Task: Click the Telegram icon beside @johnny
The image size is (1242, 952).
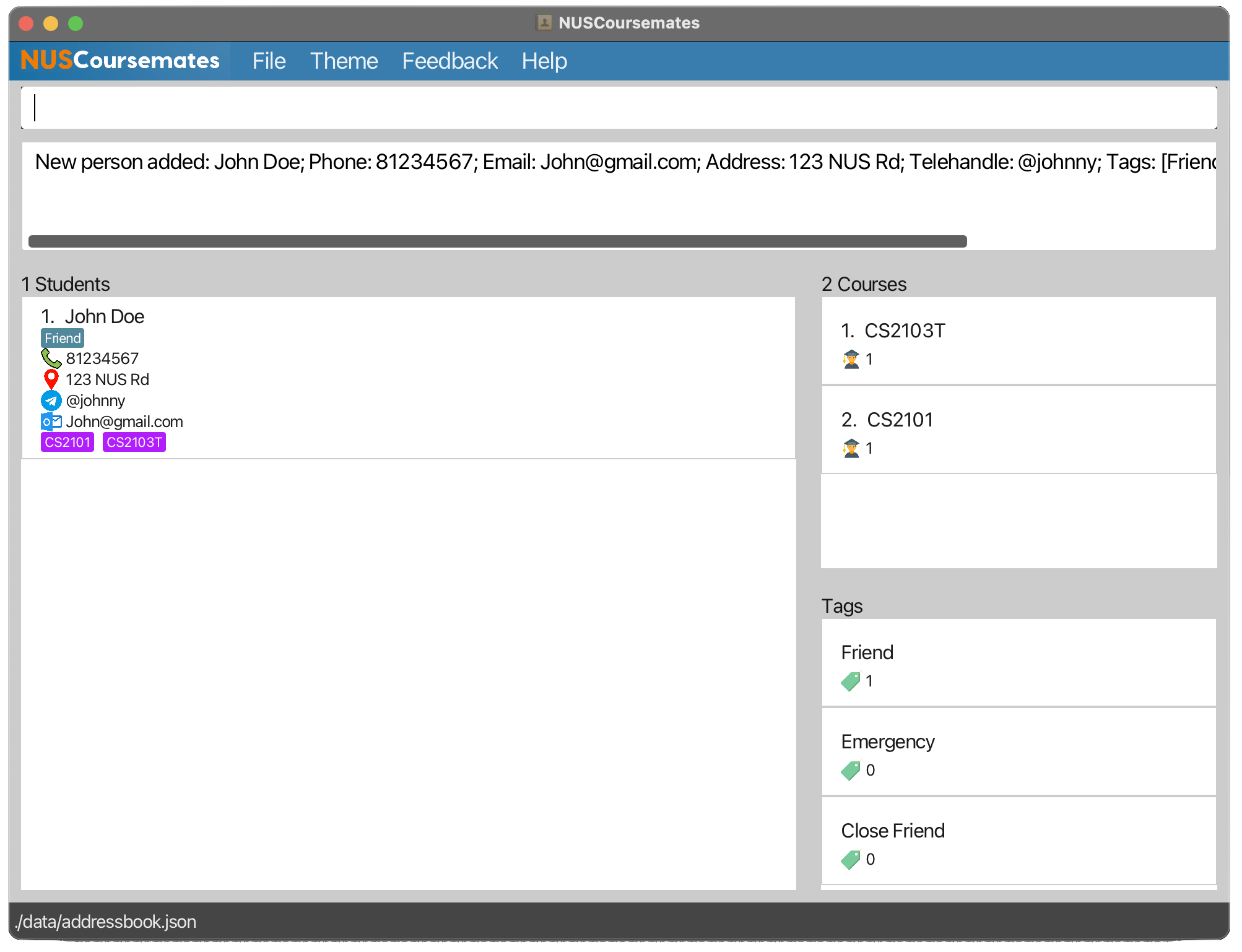Action: 51,400
